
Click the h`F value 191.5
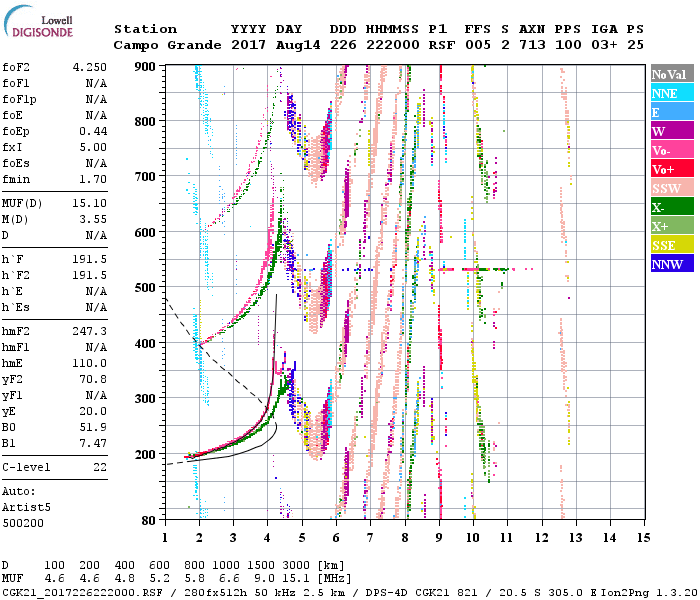[90, 259]
